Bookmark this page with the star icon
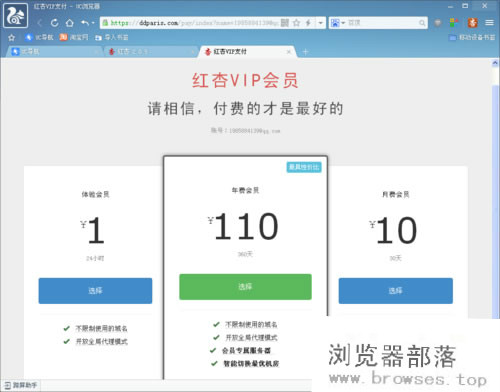Image resolution: width=500 pixels, height=392 pixels. [296, 23]
